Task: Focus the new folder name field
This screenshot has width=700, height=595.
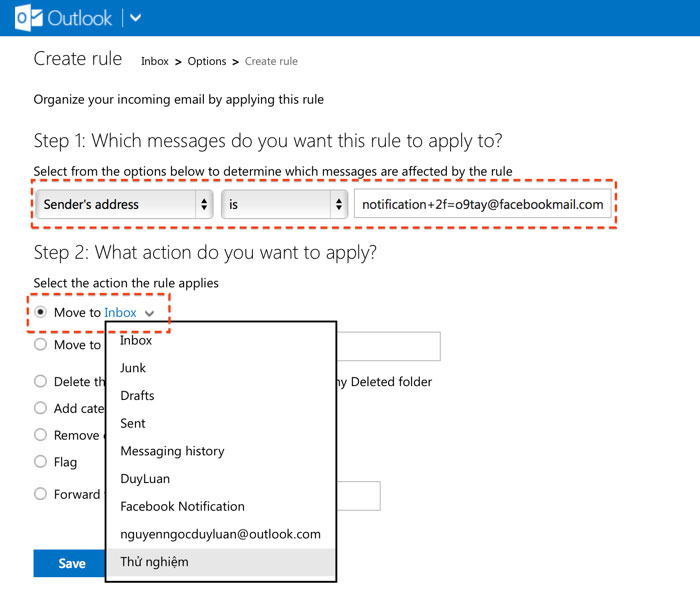Action: [388, 346]
